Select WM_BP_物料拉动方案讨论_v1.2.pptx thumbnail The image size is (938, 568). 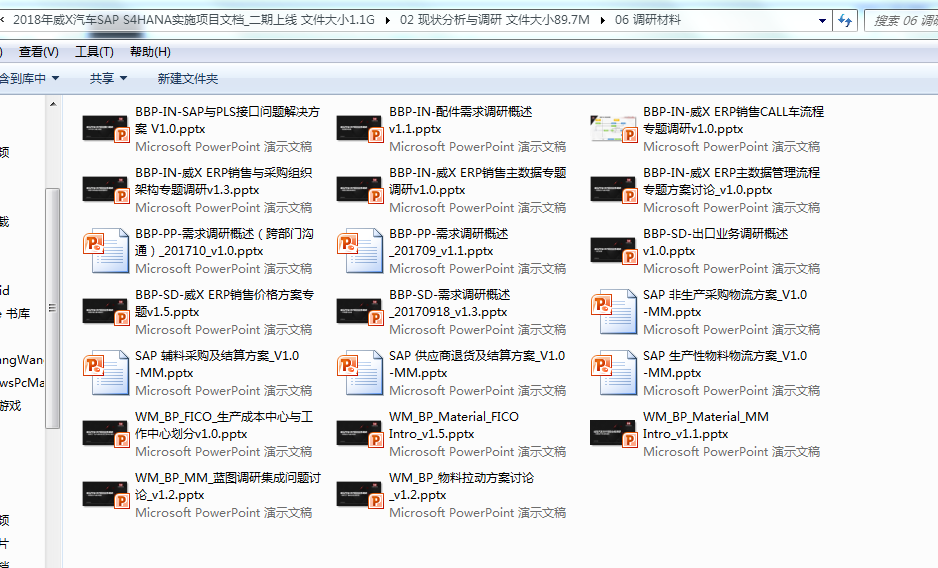coord(360,495)
